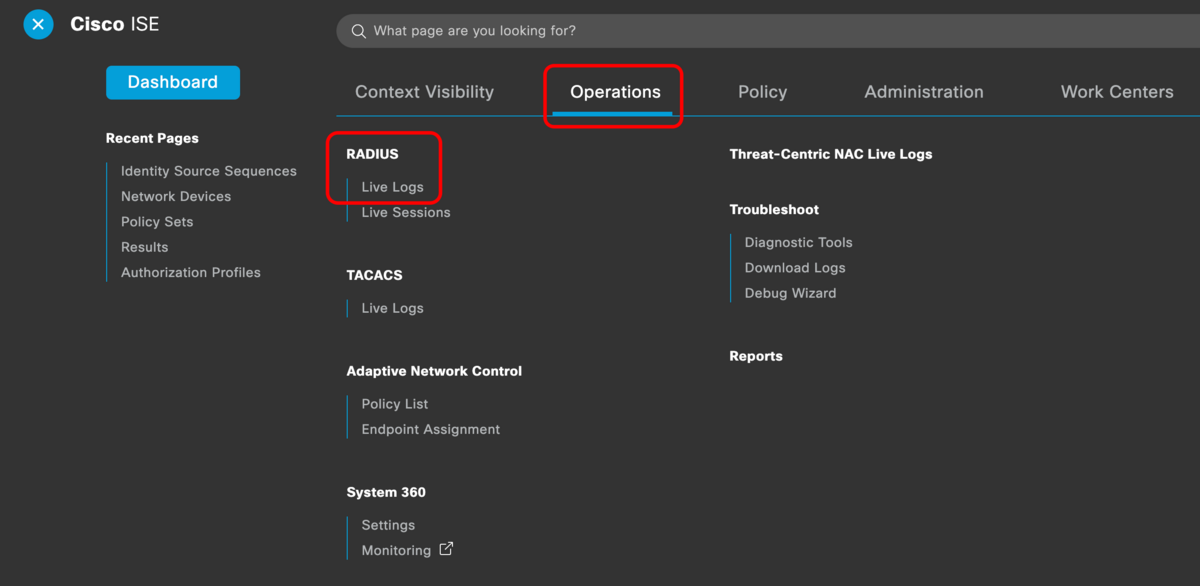Image resolution: width=1200 pixels, height=586 pixels.
Task: Open RADIUS Live Logs
Action: pyautogui.click(x=392, y=187)
